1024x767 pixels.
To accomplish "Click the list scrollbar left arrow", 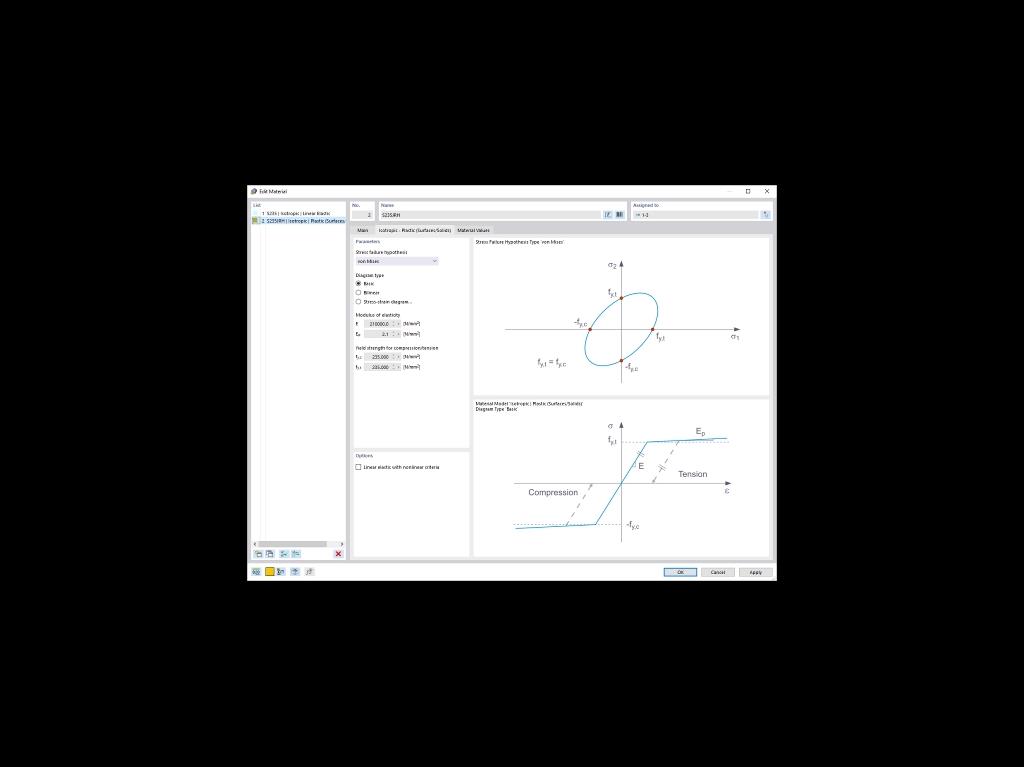I will (x=255, y=544).
